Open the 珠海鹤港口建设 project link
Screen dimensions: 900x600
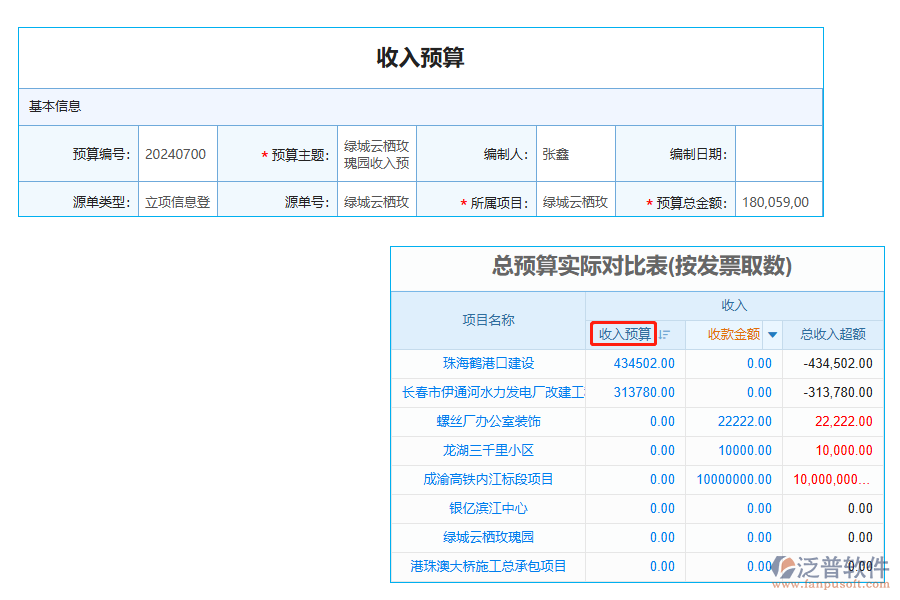click(x=488, y=363)
